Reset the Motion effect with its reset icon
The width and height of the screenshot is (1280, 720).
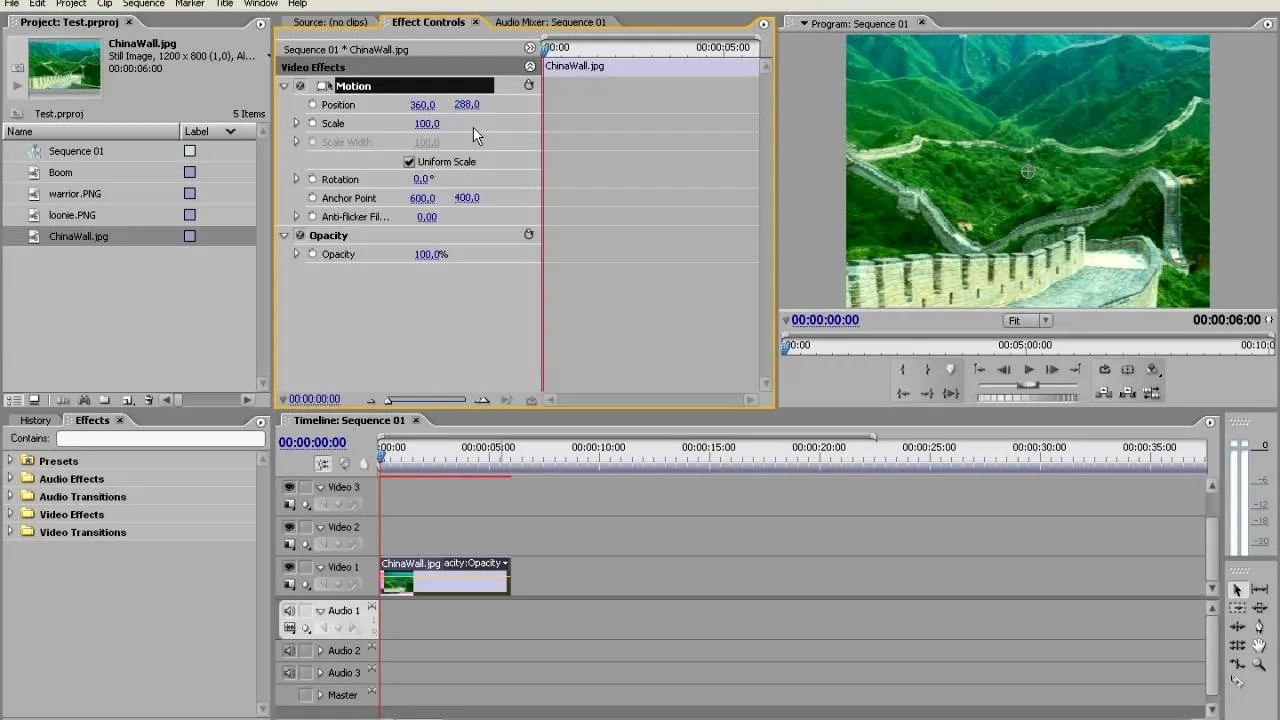pyautogui.click(x=529, y=85)
